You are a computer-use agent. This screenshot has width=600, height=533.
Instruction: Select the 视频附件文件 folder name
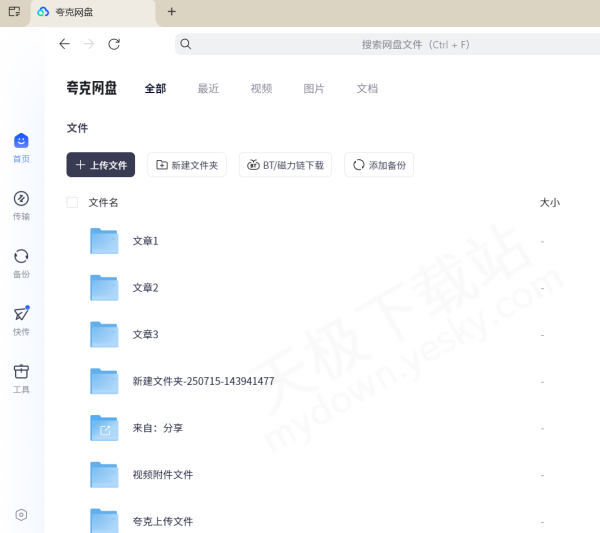[x=163, y=475]
